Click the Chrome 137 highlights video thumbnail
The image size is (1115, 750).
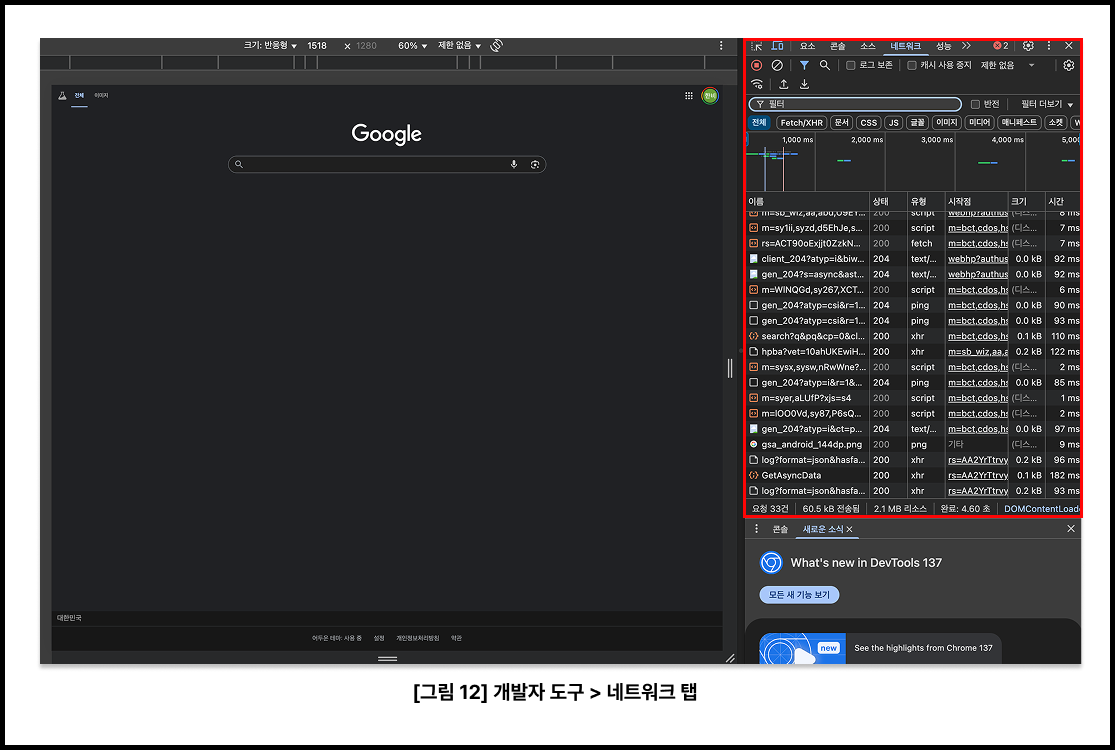tap(802, 648)
